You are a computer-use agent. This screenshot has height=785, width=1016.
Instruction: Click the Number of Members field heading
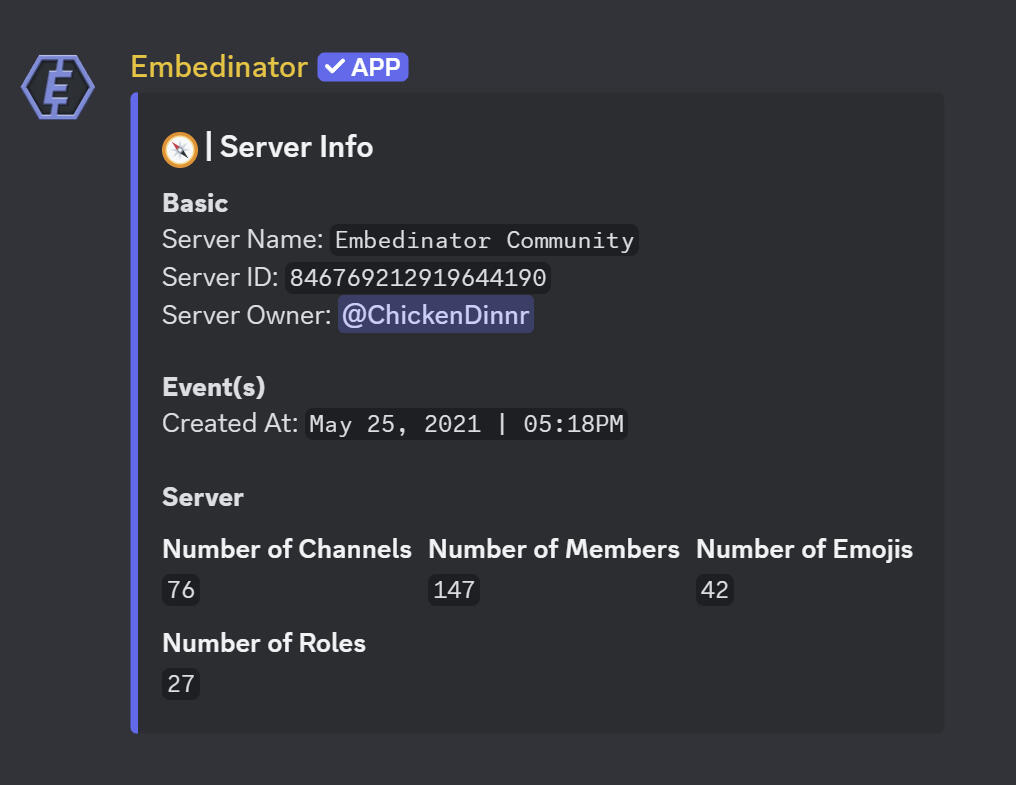(553, 549)
